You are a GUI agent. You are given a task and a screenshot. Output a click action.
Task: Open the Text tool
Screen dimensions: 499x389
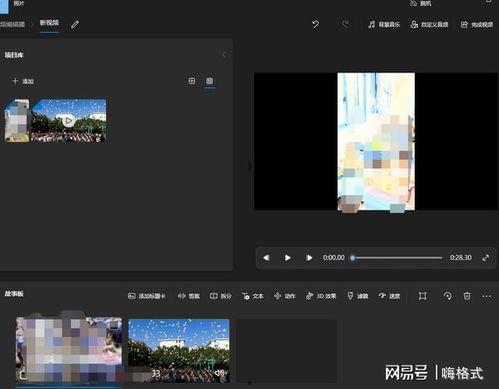pos(252,296)
